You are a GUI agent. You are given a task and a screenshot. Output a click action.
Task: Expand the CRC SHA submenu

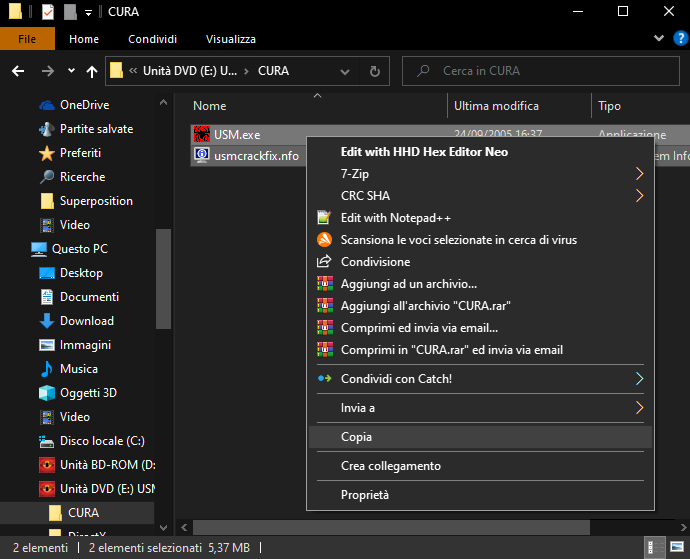click(639, 195)
